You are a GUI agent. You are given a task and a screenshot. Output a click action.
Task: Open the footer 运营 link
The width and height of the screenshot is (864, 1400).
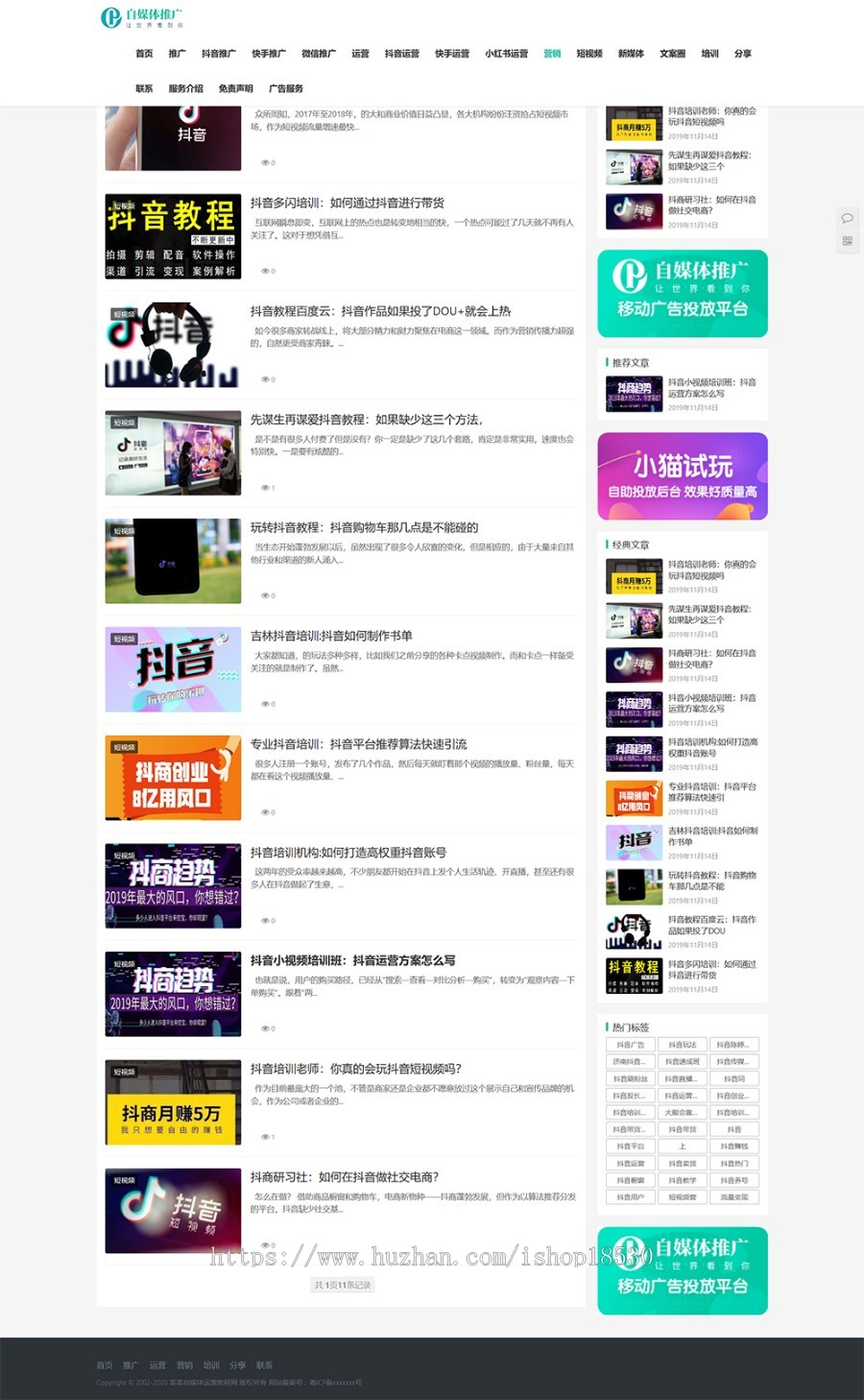point(157,1365)
